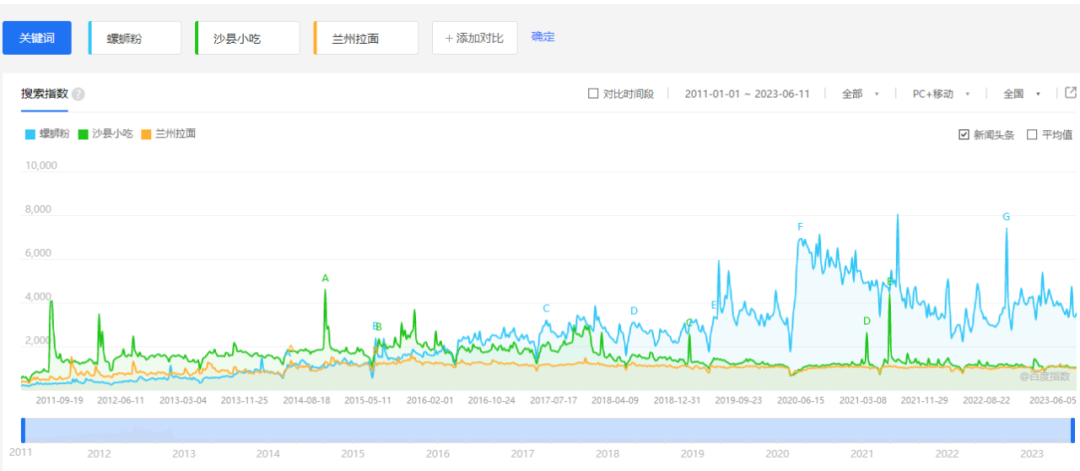Viewport: 1080px width, 471px height.
Task: Click the + 添加对比 button
Action: pos(474,38)
